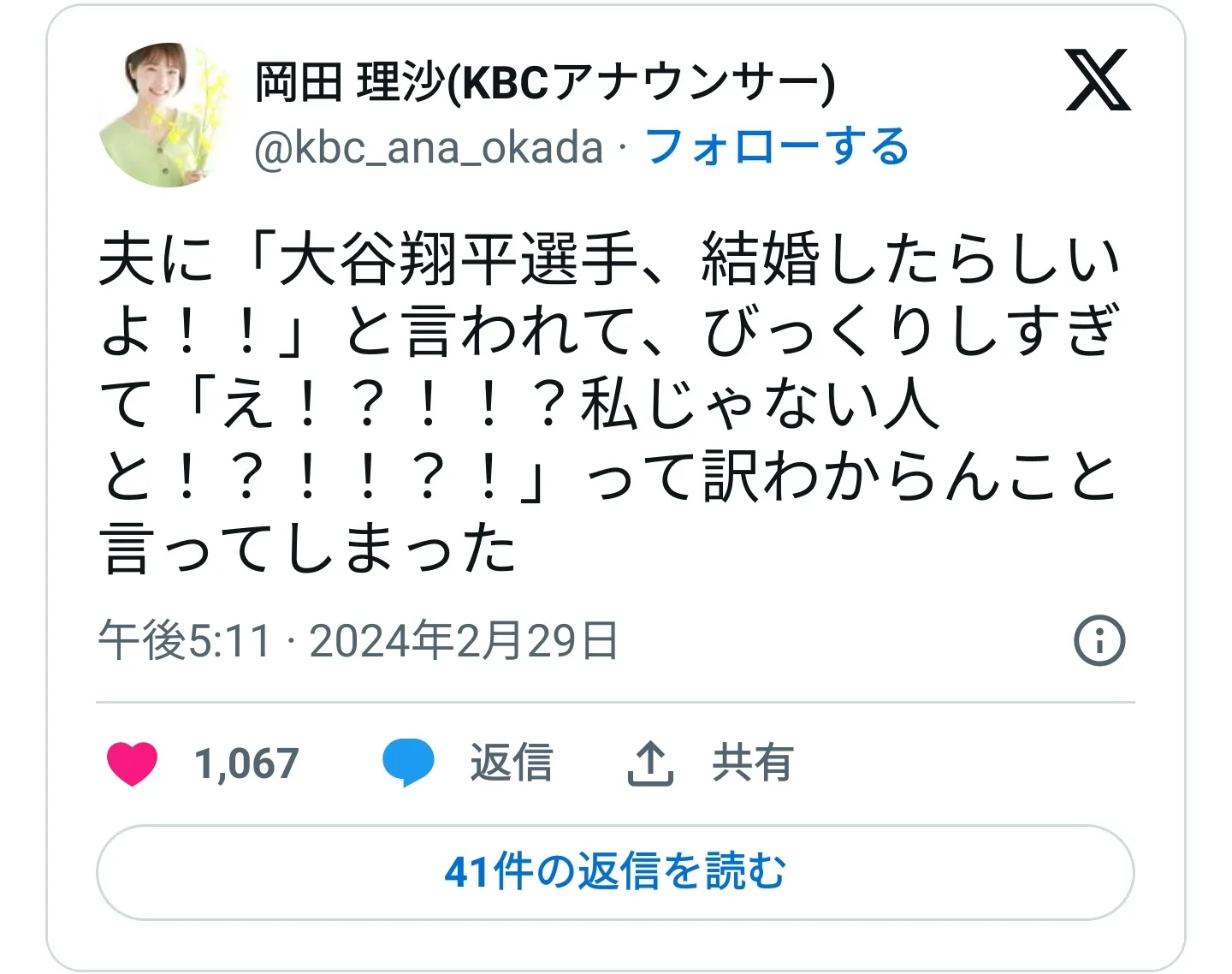Open 岡田 理沙's profile picture

tap(167, 115)
